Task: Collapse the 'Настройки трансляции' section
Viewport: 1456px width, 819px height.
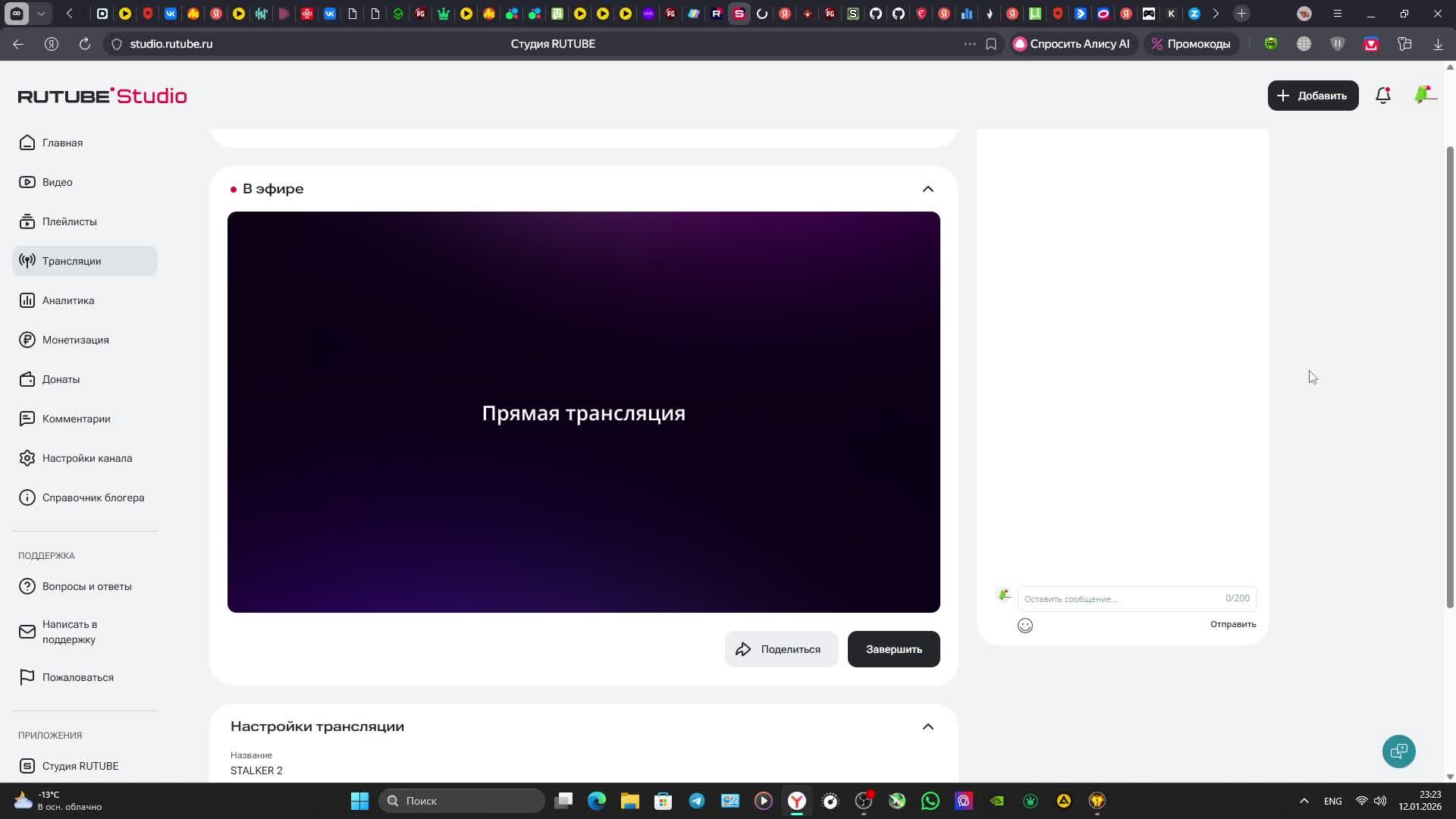Action: tap(927, 726)
